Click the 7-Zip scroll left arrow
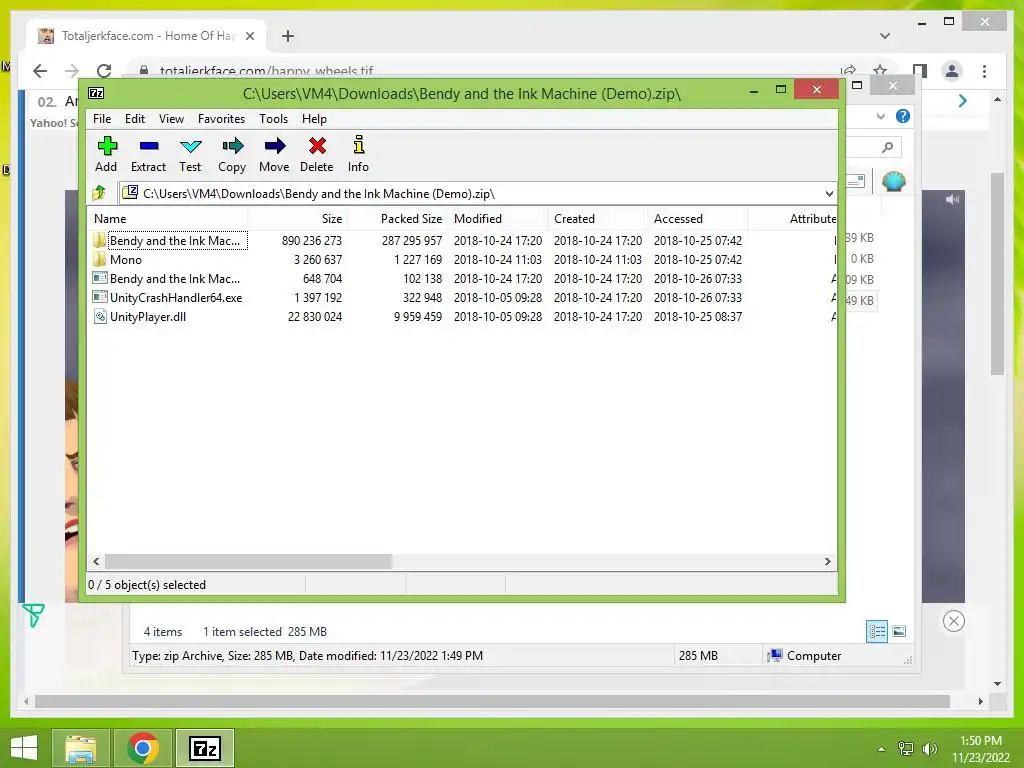Viewport: 1024px width, 768px height. click(x=97, y=562)
